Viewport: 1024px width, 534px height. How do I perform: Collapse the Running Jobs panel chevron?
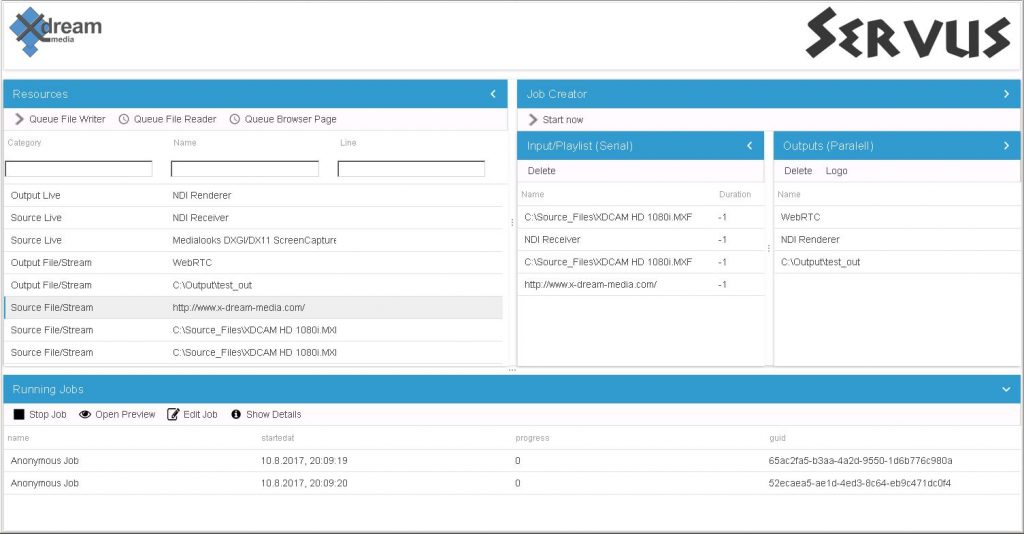pyautogui.click(x=1006, y=389)
